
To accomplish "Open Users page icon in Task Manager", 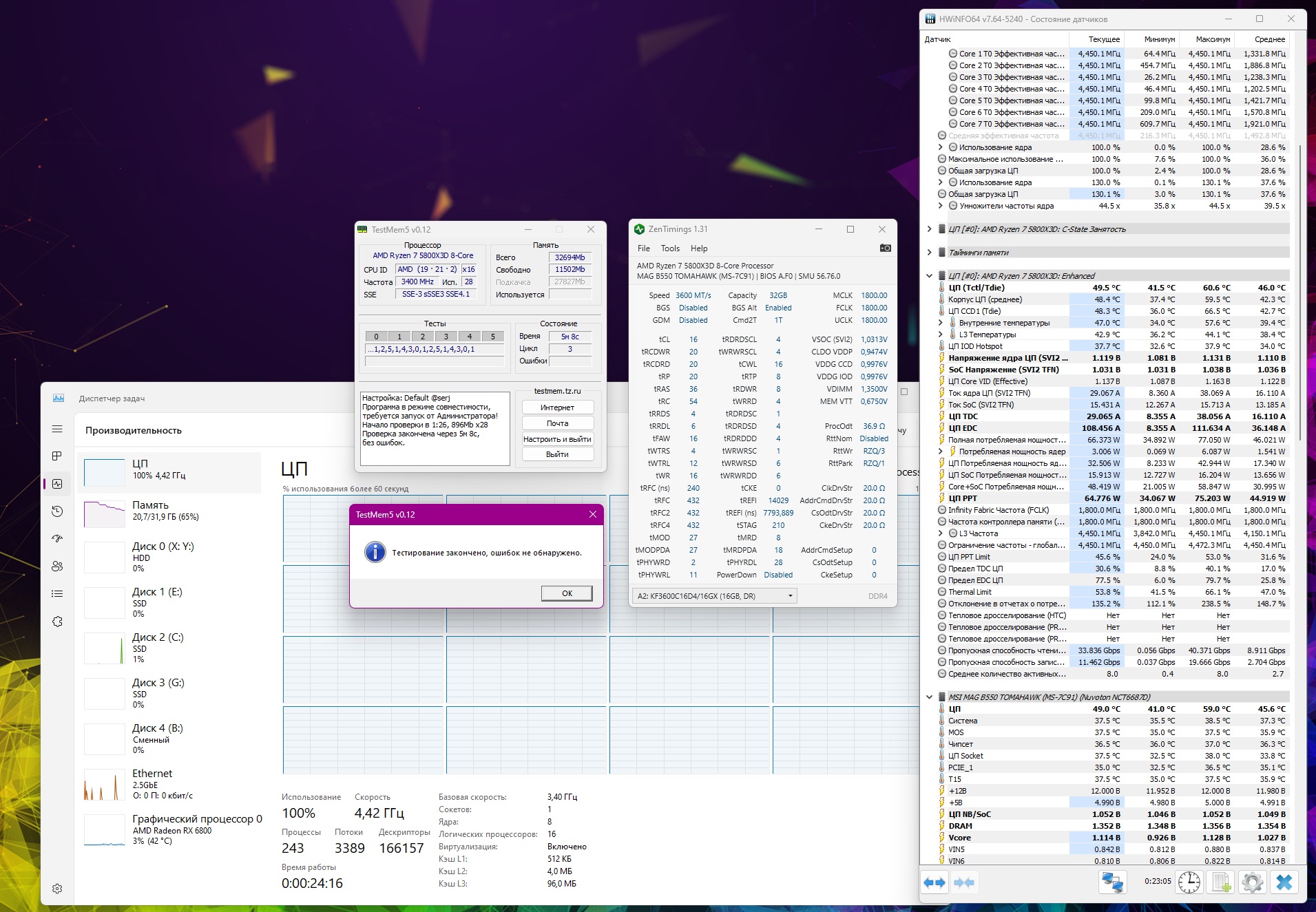I will (x=57, y=566).
